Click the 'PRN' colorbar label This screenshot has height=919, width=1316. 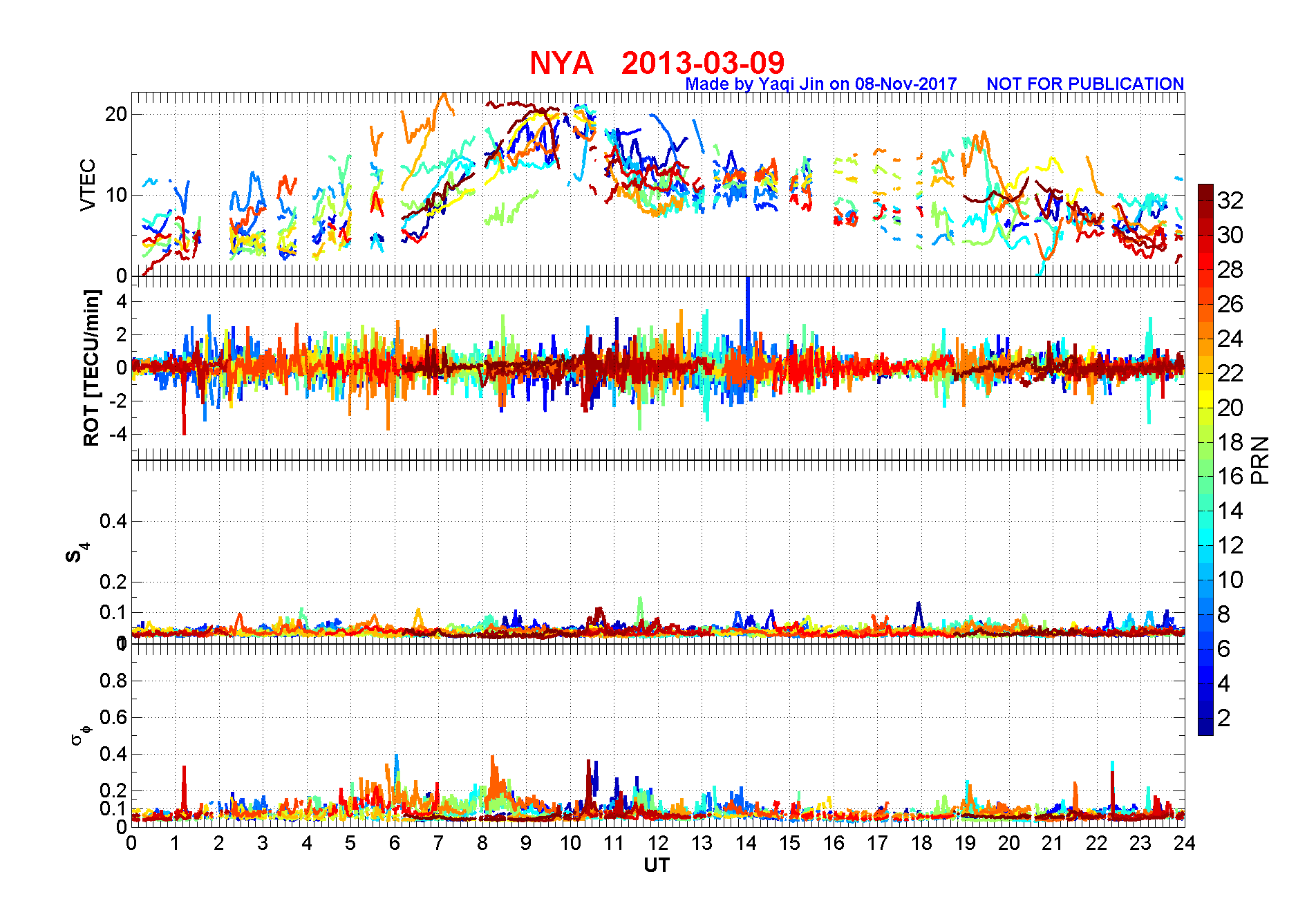[x=1260, y=460]
